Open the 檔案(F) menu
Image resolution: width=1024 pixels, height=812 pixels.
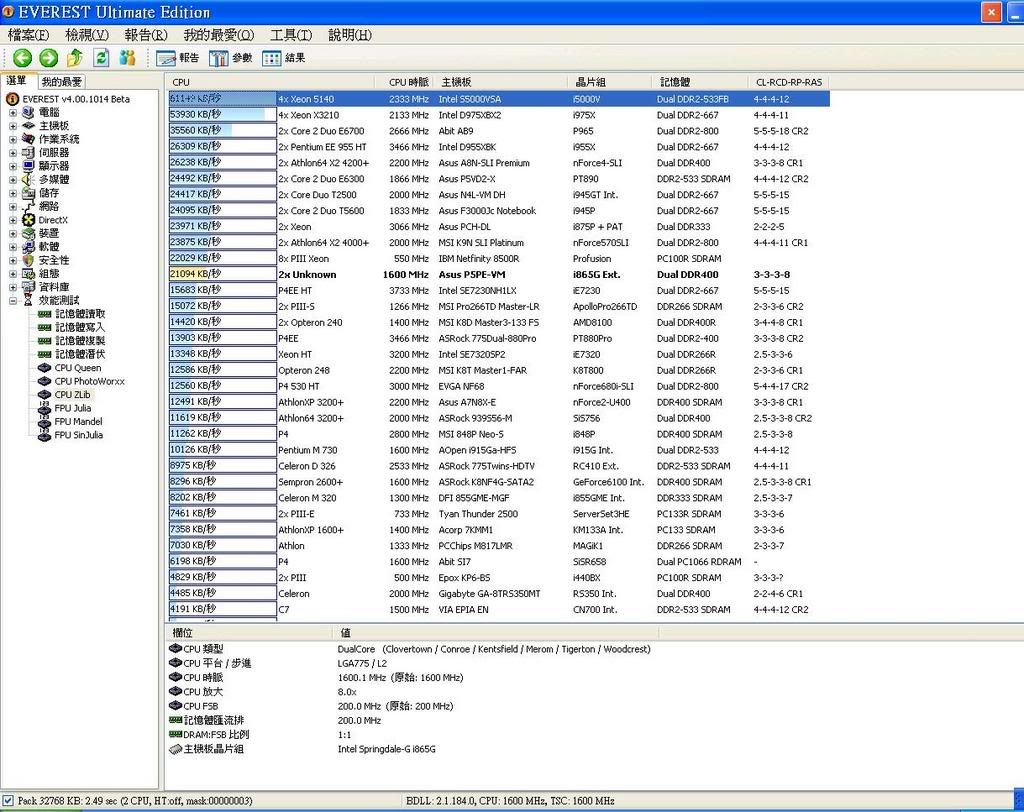pos(28,35)
